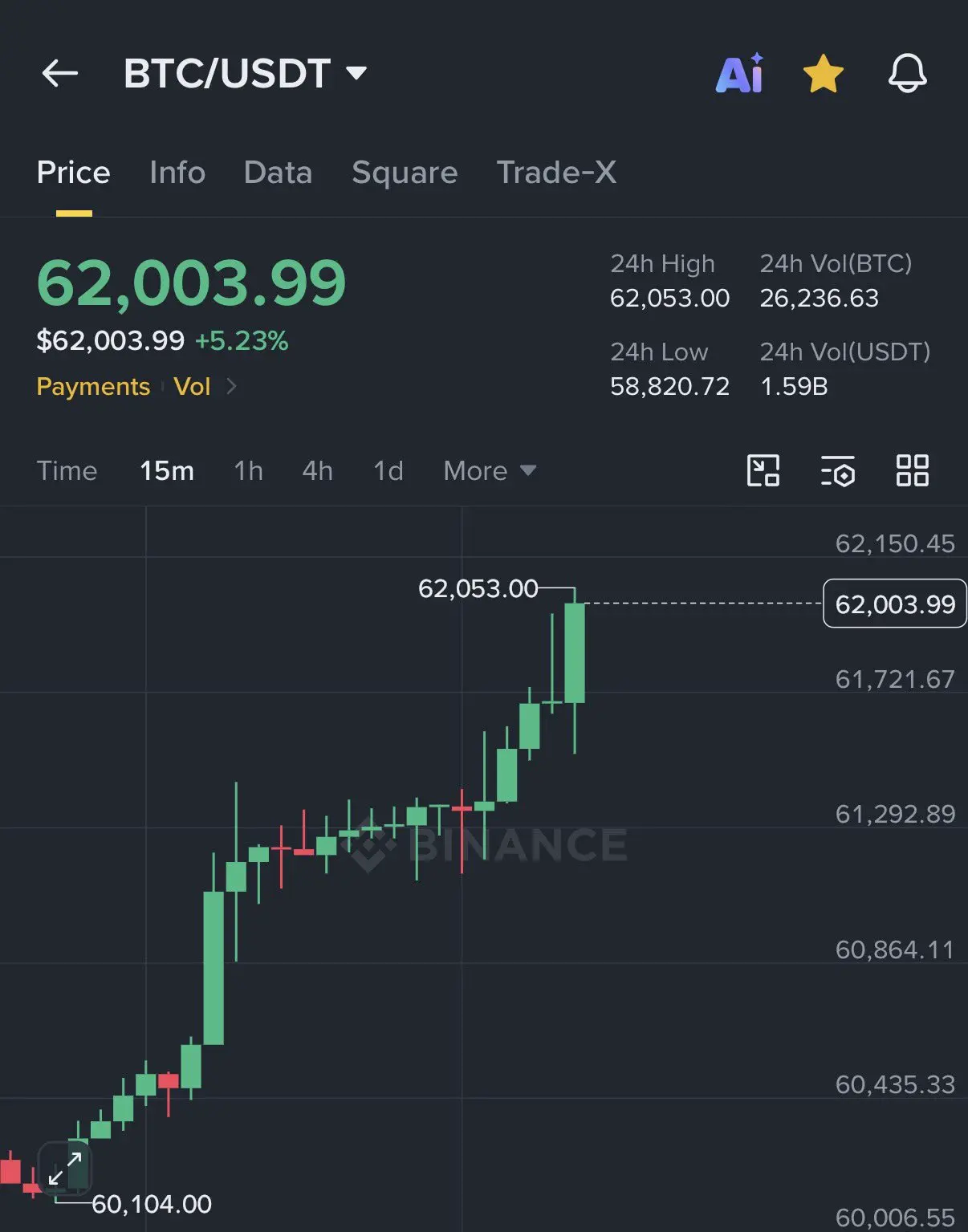Click the 24h Vol(USDT) value 1.59B

[794, 387]
